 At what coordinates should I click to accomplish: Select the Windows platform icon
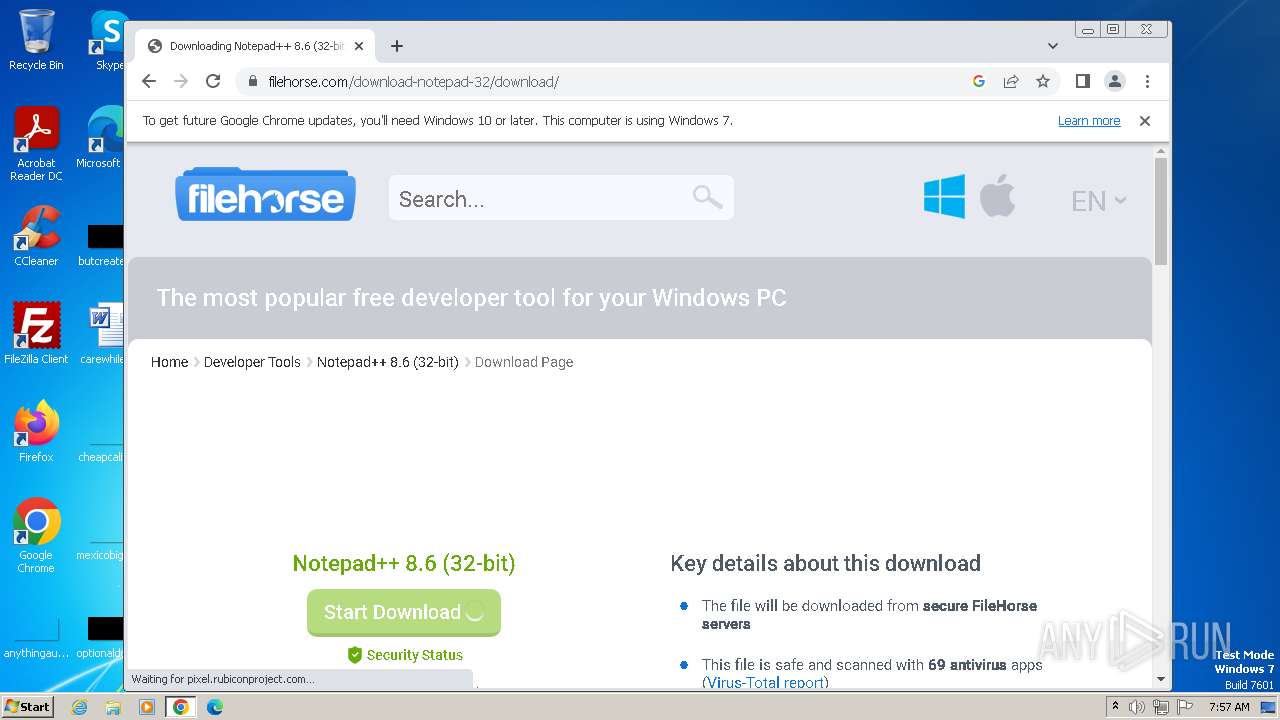pos(944,196)
